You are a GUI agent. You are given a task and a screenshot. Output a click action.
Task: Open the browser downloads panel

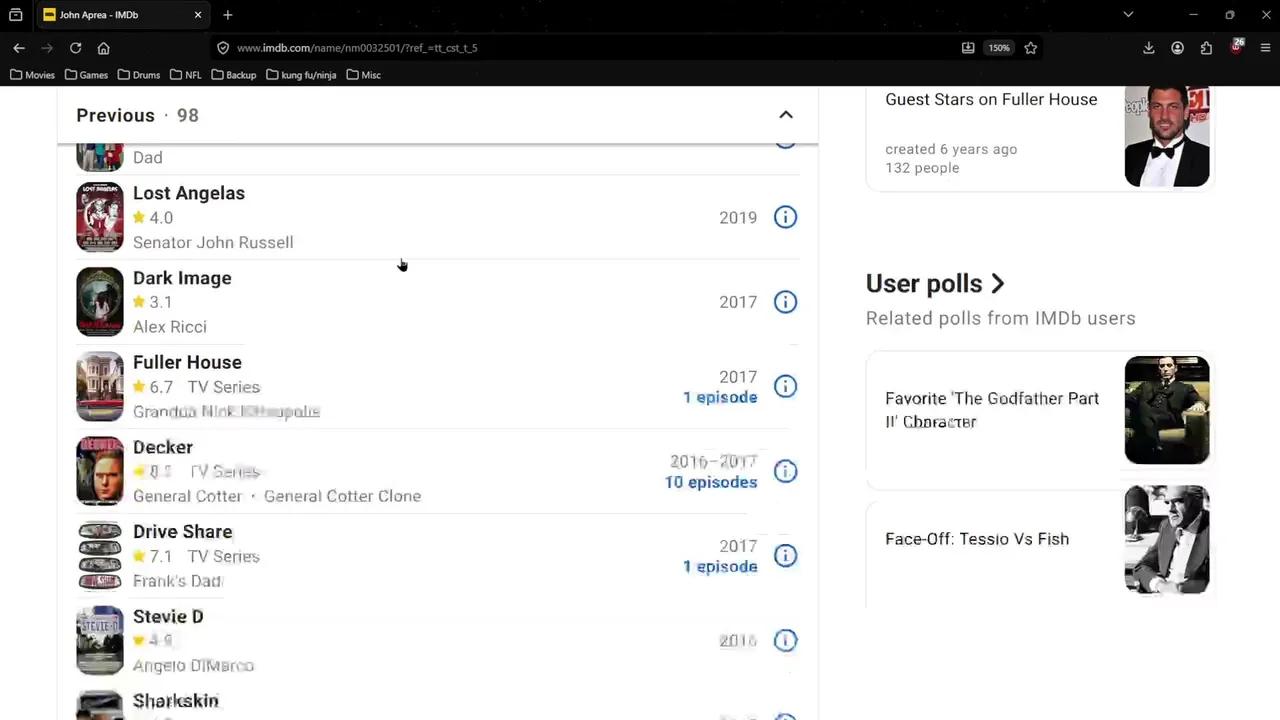point(1148,48)
